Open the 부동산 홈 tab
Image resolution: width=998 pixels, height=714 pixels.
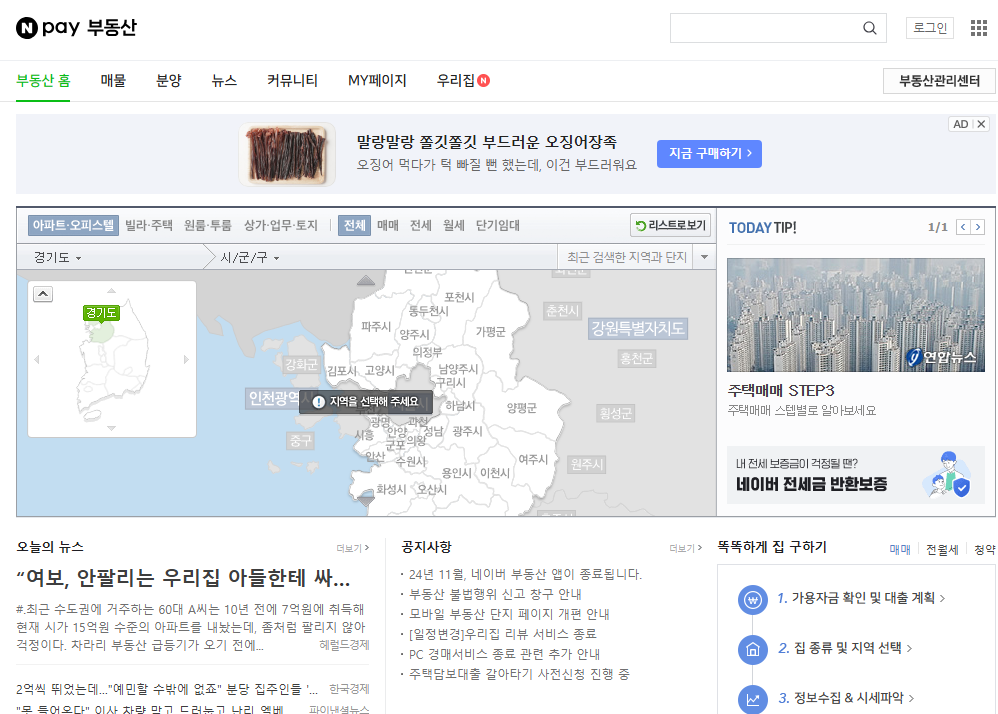43,81
